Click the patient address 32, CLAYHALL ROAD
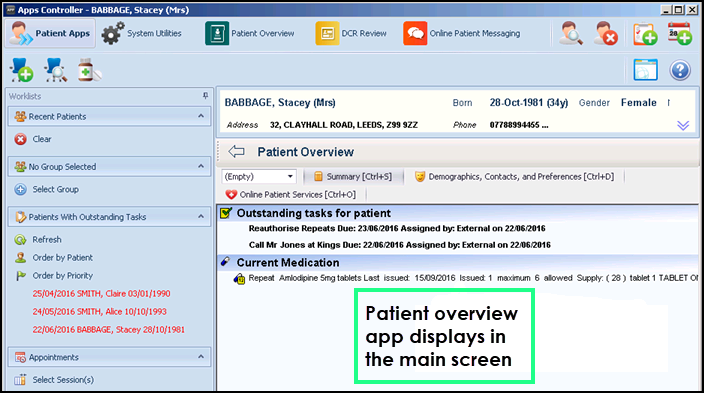This screenshot has width=704, height=393. pos(343,125)
